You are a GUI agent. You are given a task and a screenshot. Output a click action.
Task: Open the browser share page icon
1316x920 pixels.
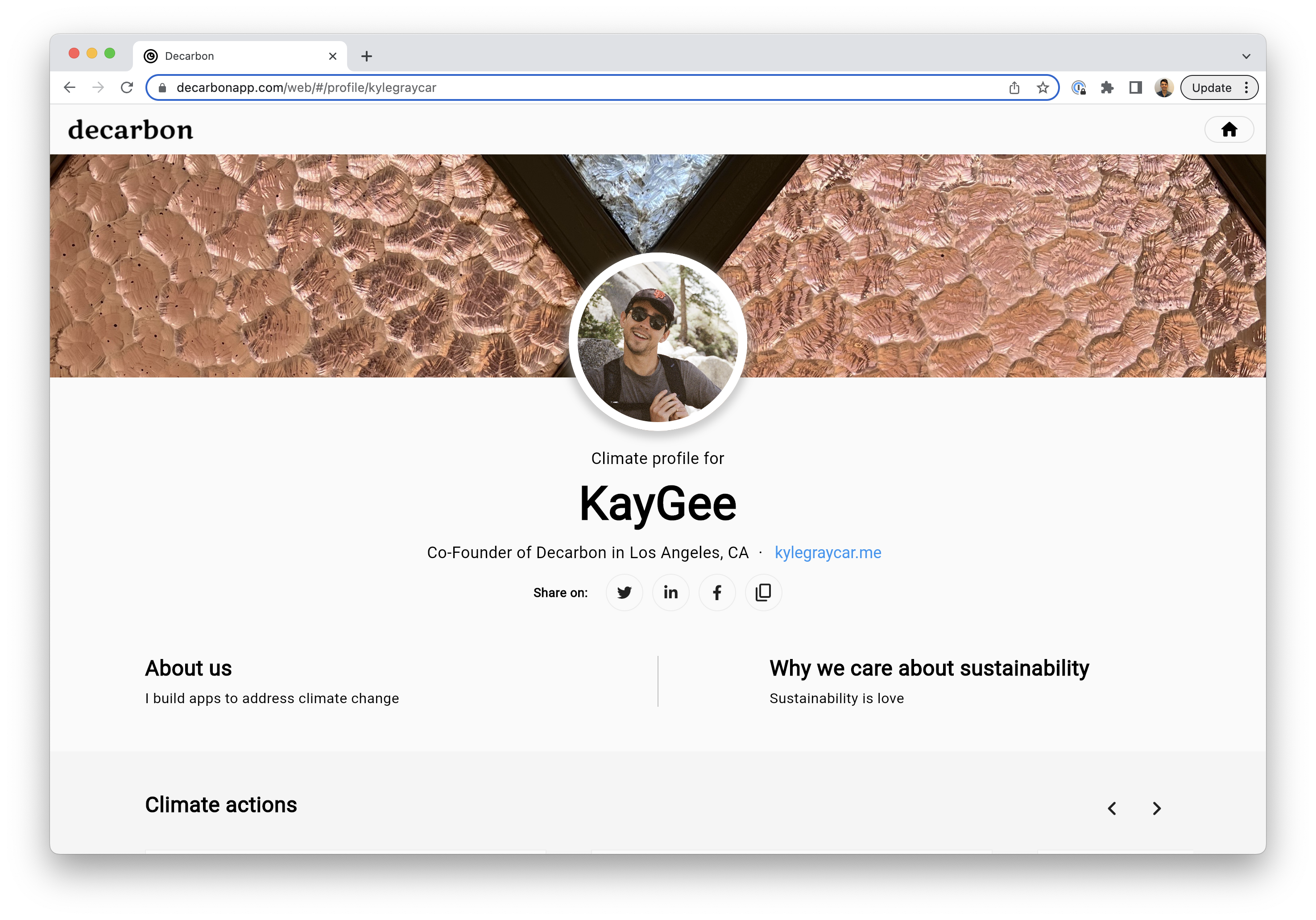[x=1014, y=88]
